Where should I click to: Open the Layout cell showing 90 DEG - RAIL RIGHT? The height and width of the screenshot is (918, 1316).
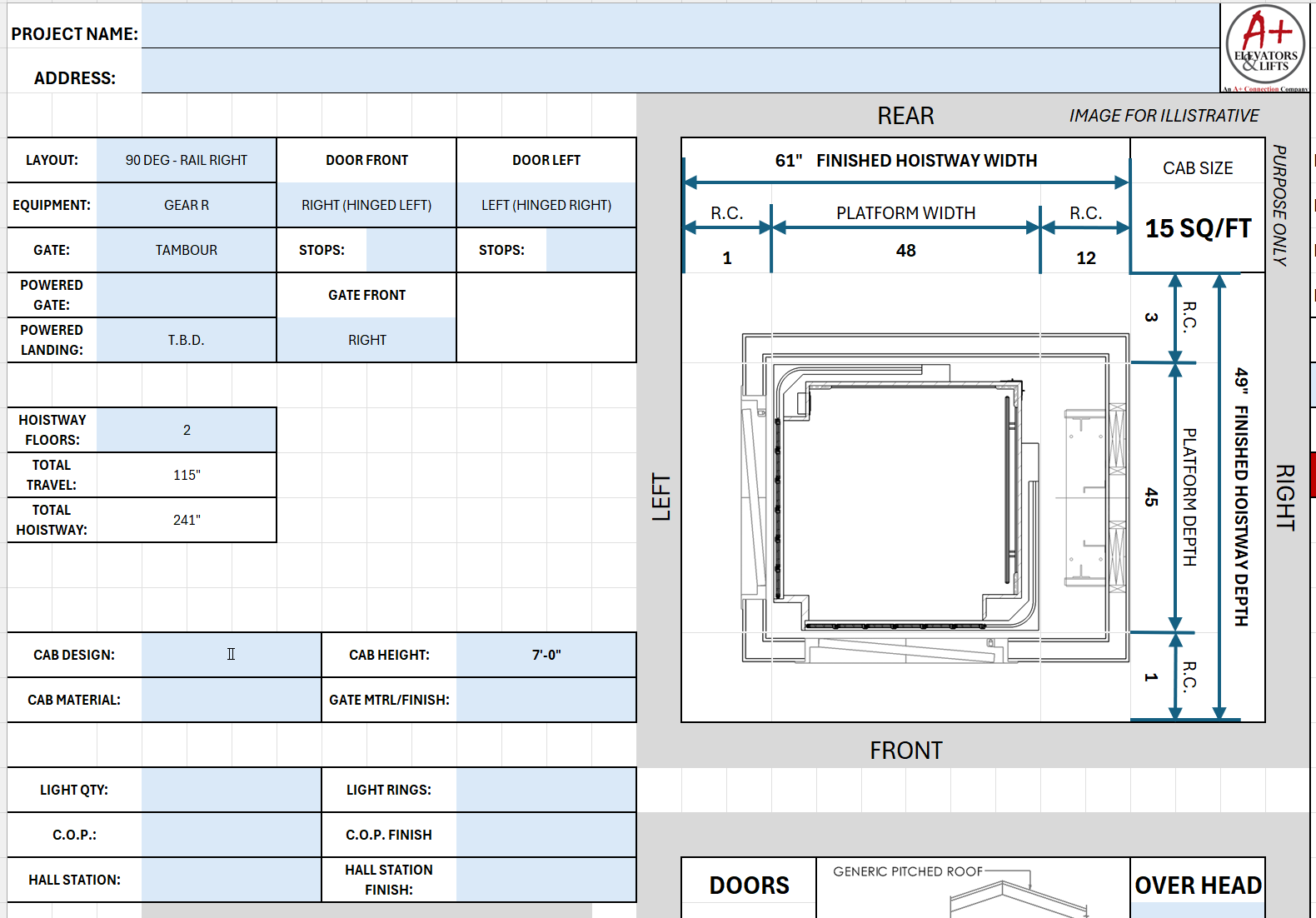(x=187, y=160)
